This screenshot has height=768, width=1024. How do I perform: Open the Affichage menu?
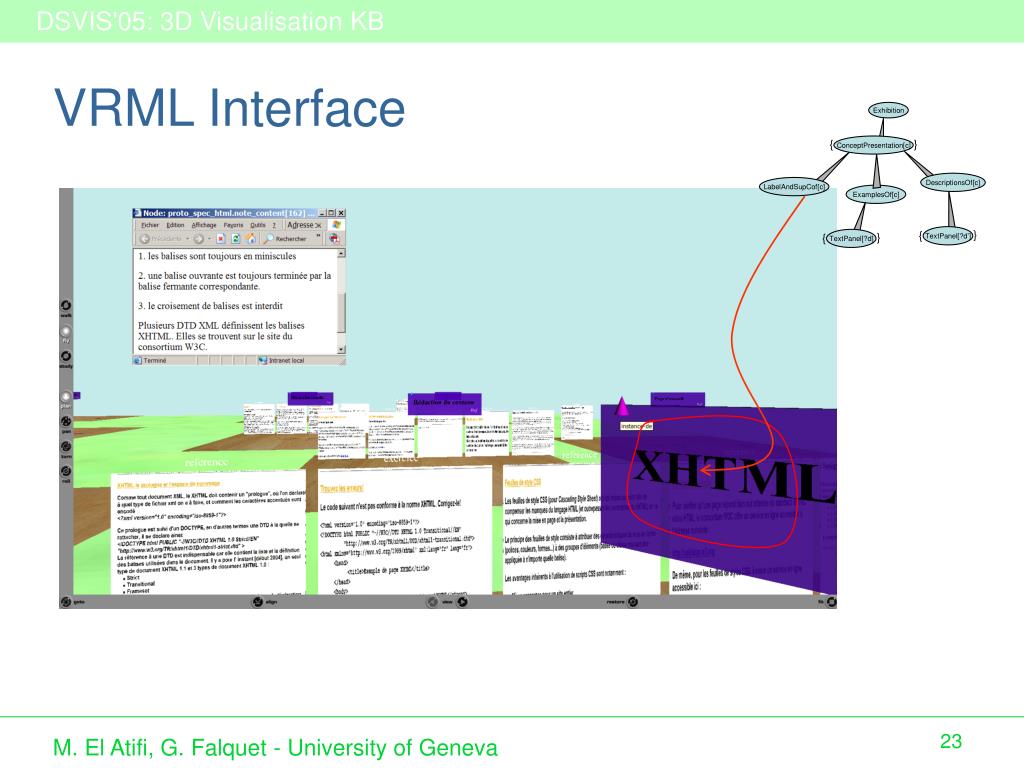coord(204,225)
